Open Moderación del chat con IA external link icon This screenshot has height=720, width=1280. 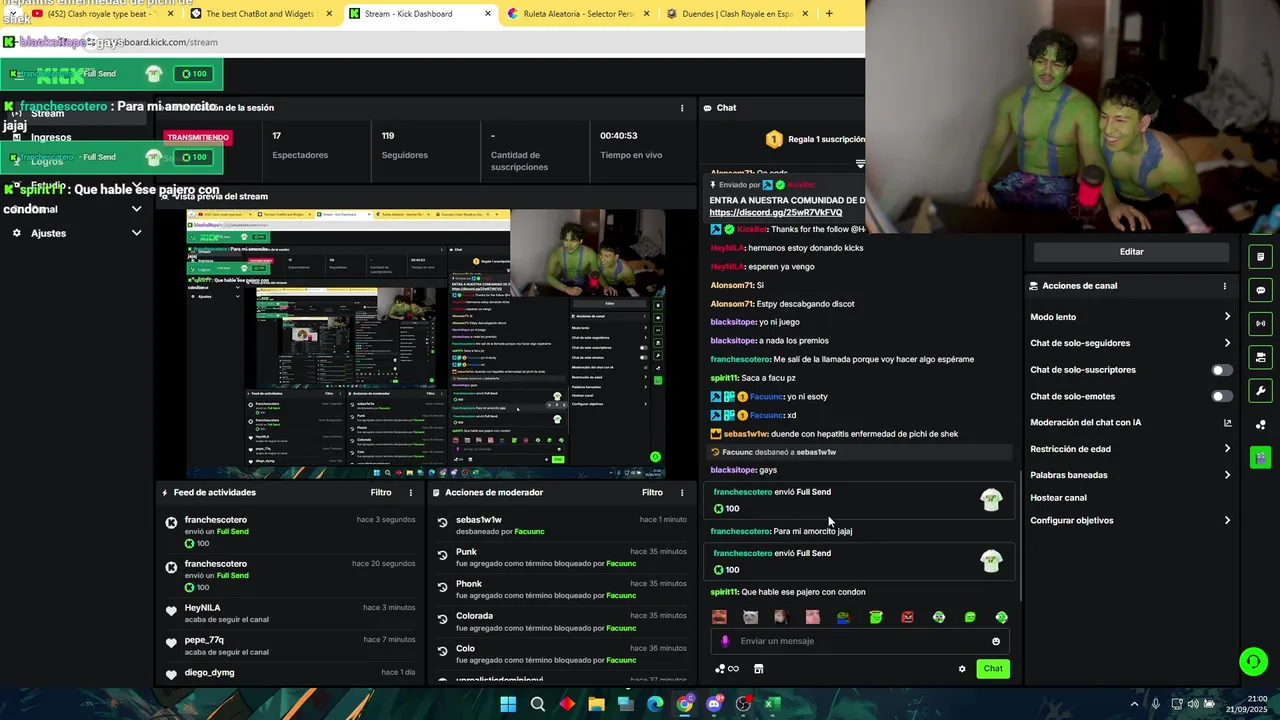1227,423
